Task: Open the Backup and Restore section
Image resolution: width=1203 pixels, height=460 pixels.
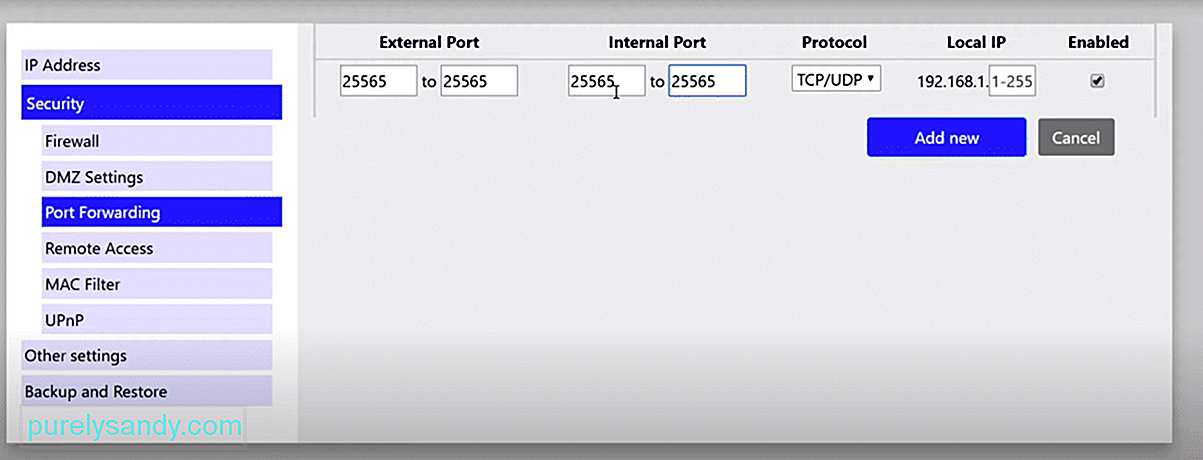Action: [x=147, y=391]
